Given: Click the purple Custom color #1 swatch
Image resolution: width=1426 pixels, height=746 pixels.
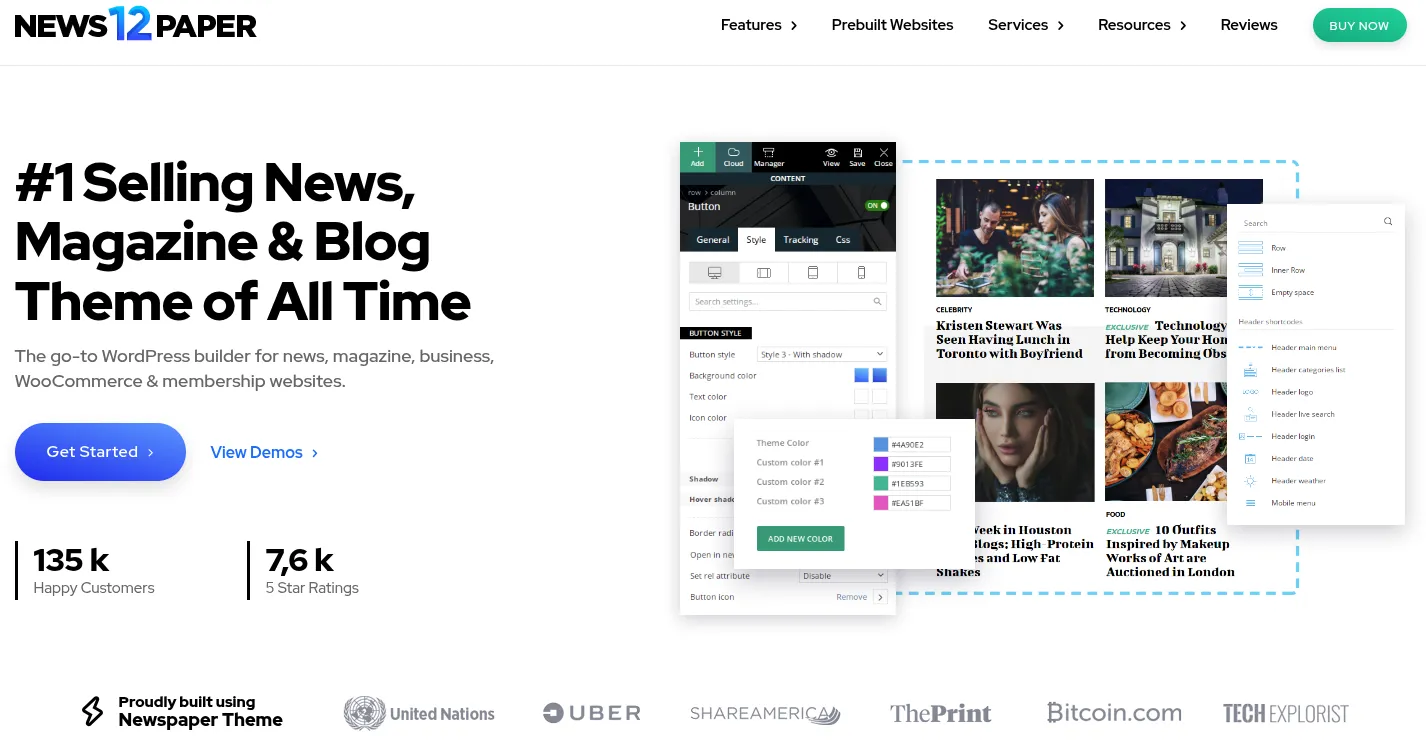Looking at the screenshot, I should click(x=881, y=464).
